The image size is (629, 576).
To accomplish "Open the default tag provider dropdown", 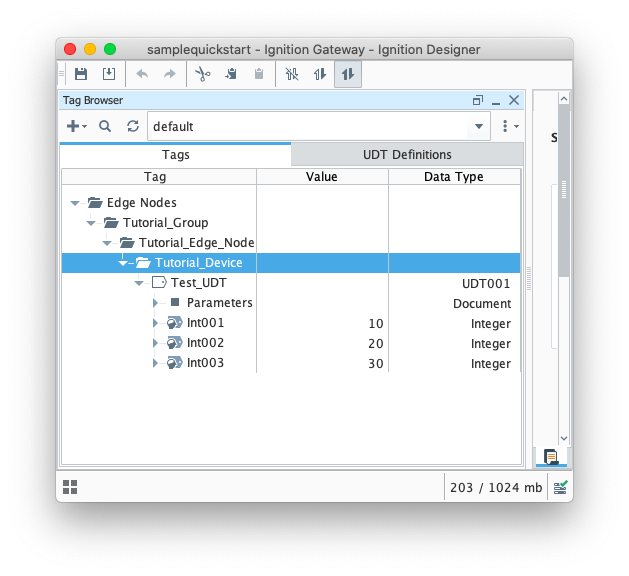I will click(479, 126).
